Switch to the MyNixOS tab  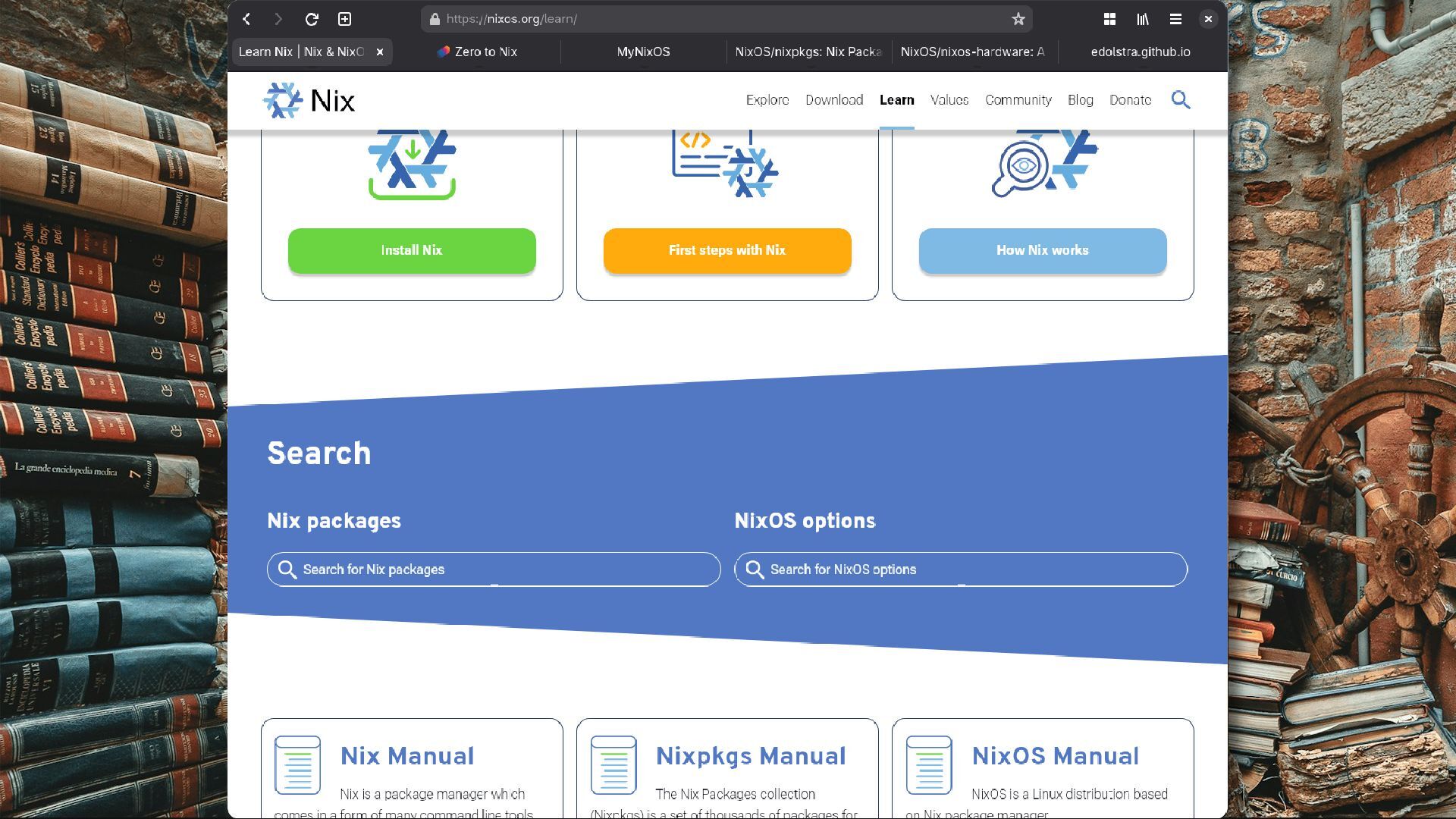click(x=643, y=52)
